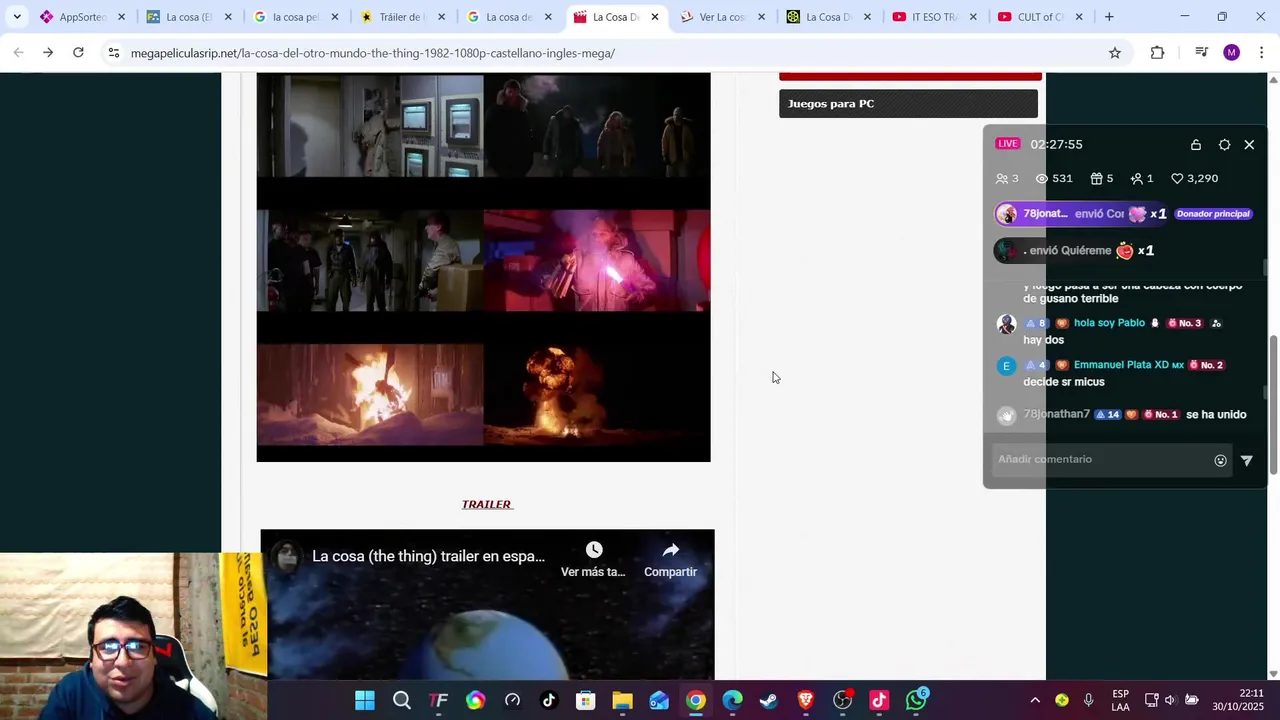Open the volume control in tray
The height and width of the screenshot is (720, 1280).
[x=1172, y=700]
